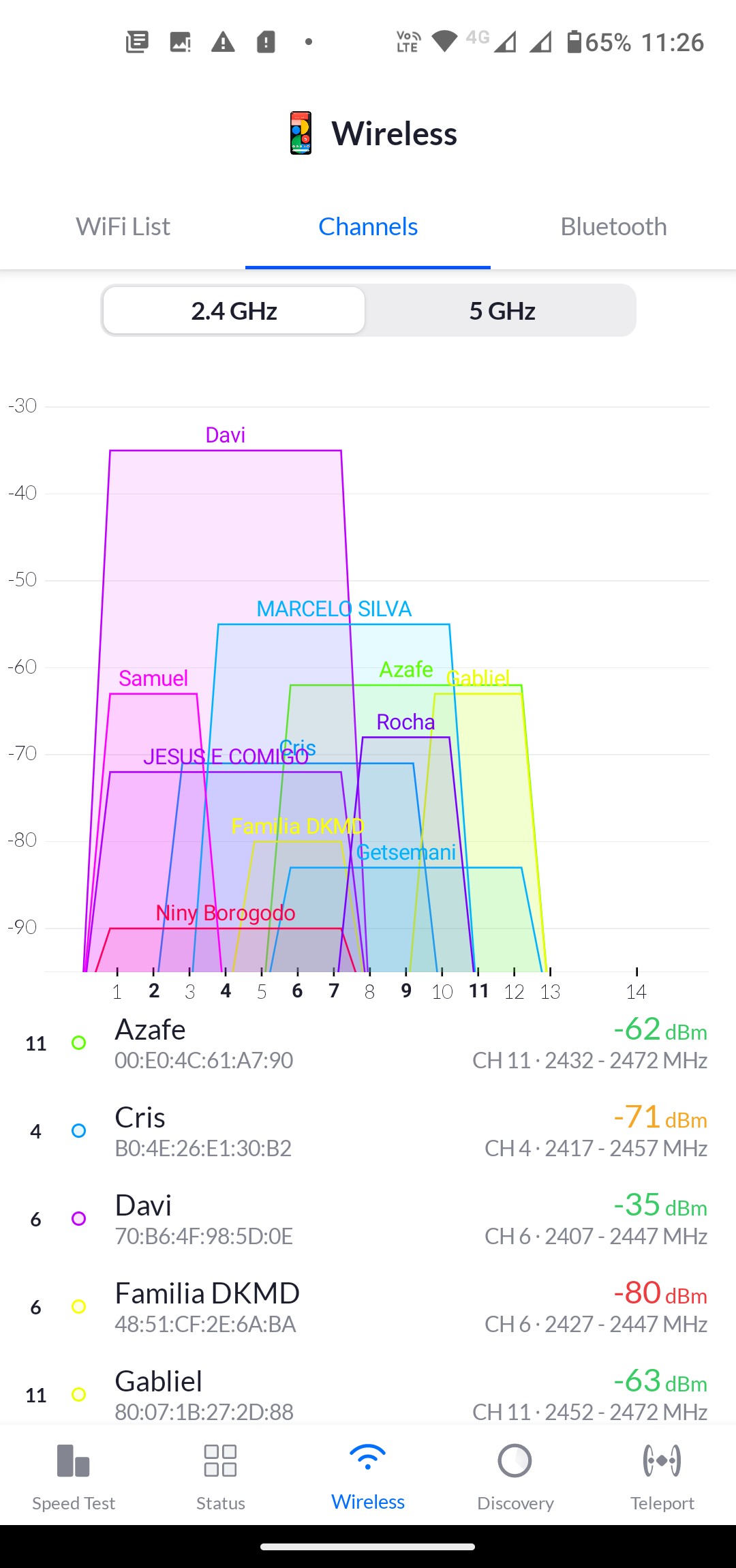The height and width of the screenshot is (1568, 736).
Task: Open the WiFi List tab
Action: [123, 227]
